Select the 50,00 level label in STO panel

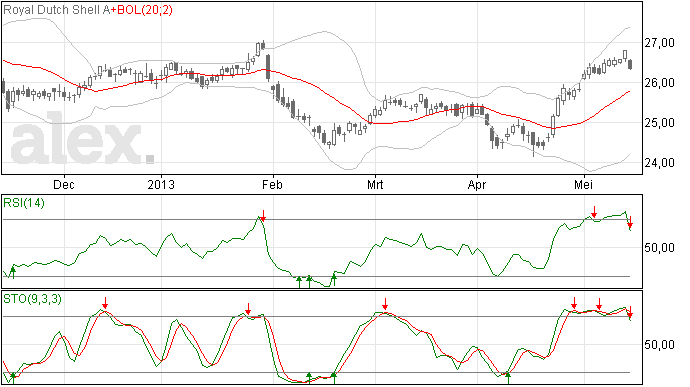pyautogui.click(x=659, y=345)
